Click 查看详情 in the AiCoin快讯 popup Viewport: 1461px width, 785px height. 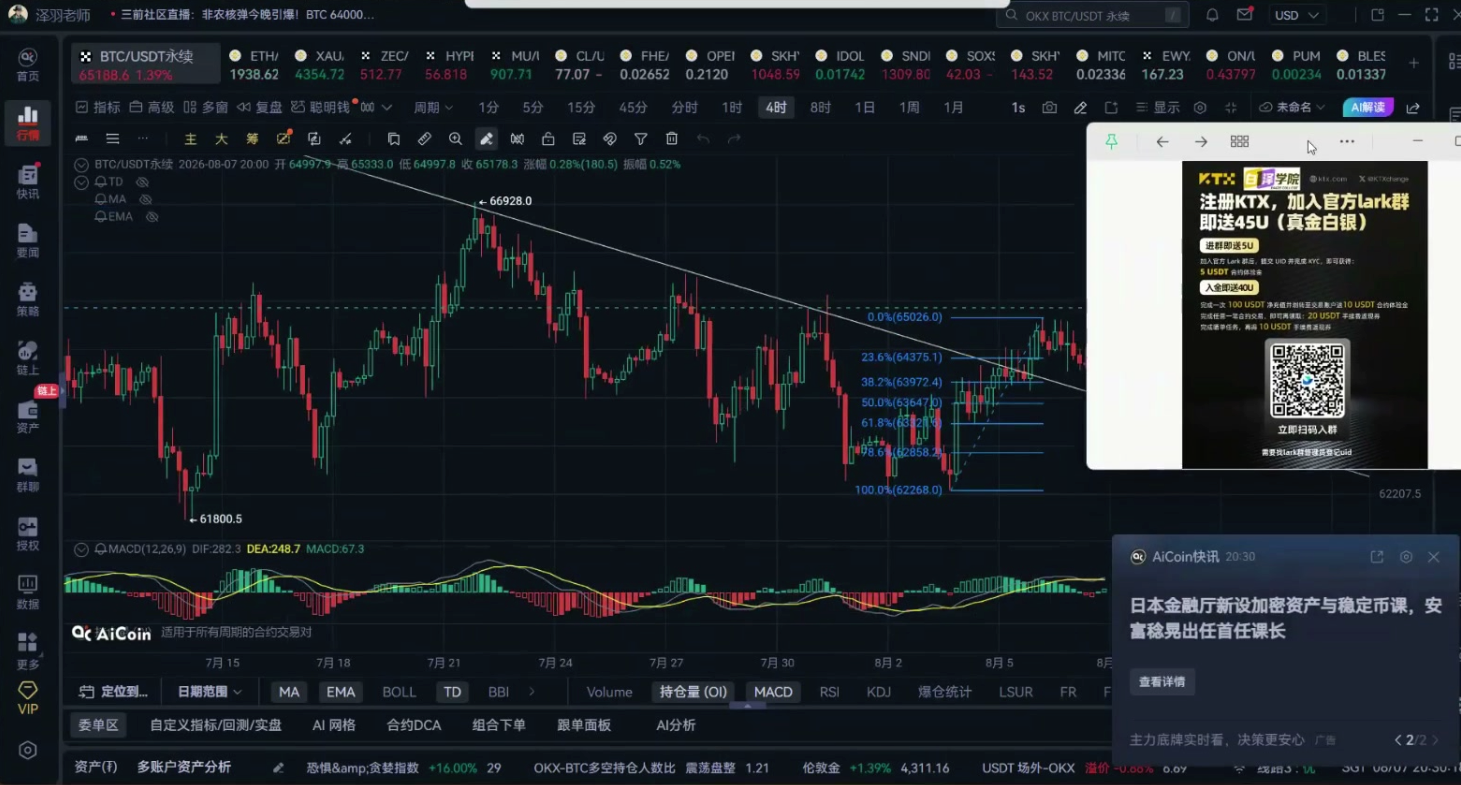click(1162, 682)
